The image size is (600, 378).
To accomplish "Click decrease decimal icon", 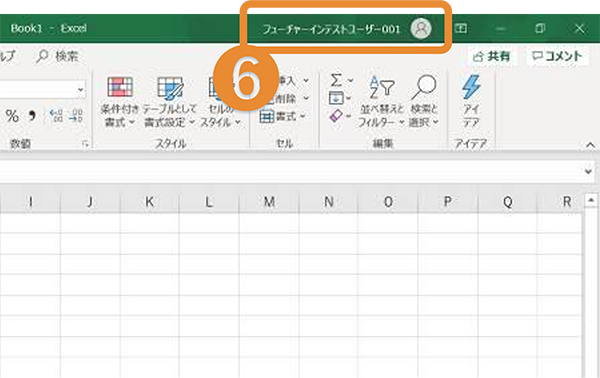I will click(76, 116).
